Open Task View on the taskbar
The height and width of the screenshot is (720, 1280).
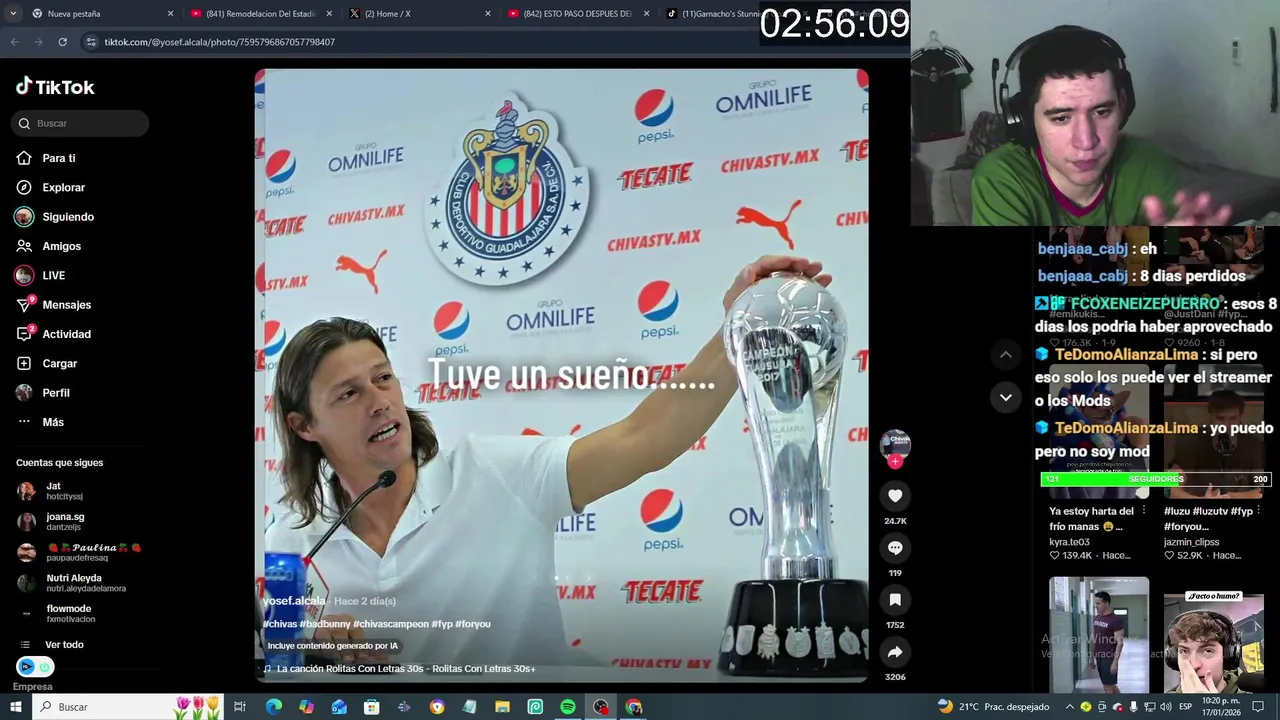(x=240, y=707)
